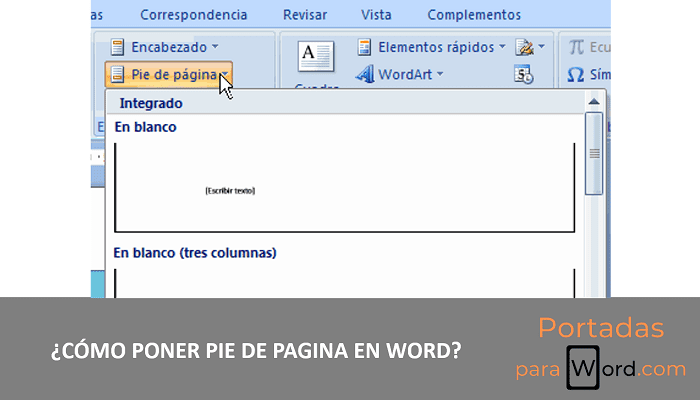Expand the Encabezado dropdown arrow
Image resolution: width=700 pixels, height=400 pixels.
(215, 46)
